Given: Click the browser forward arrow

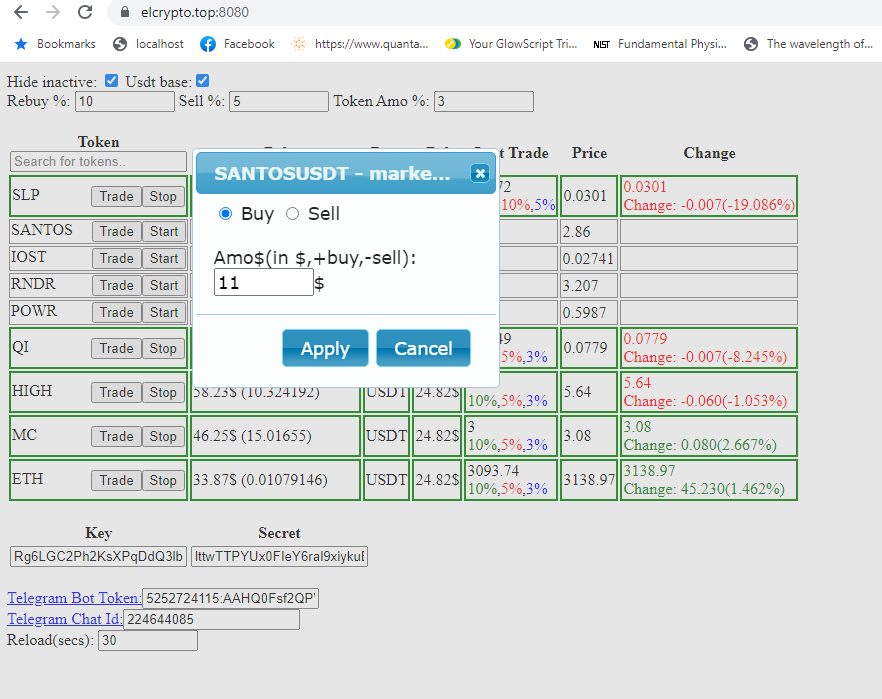Looking at the screenshot, I should click(x=53, y=12).
